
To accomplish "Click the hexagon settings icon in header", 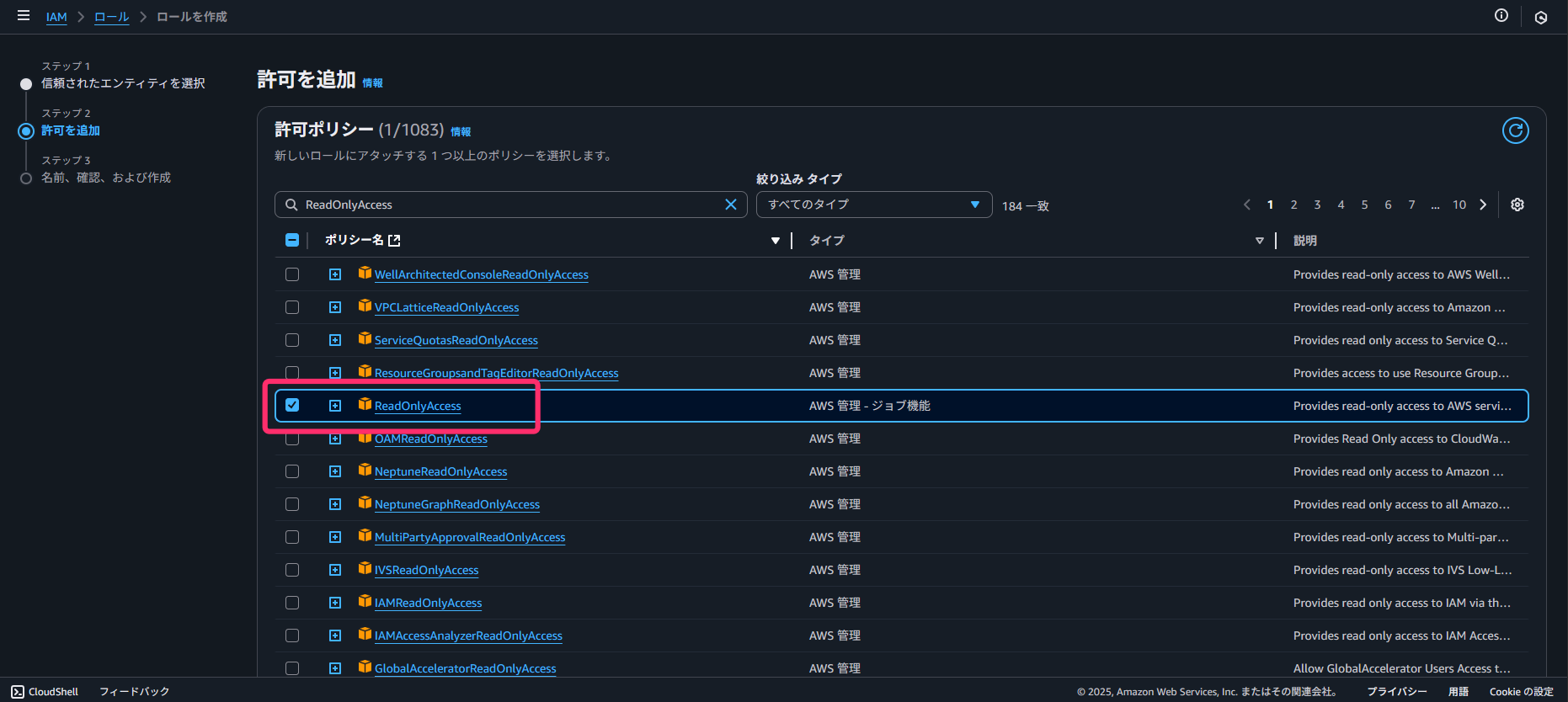I will point(1541,17).
